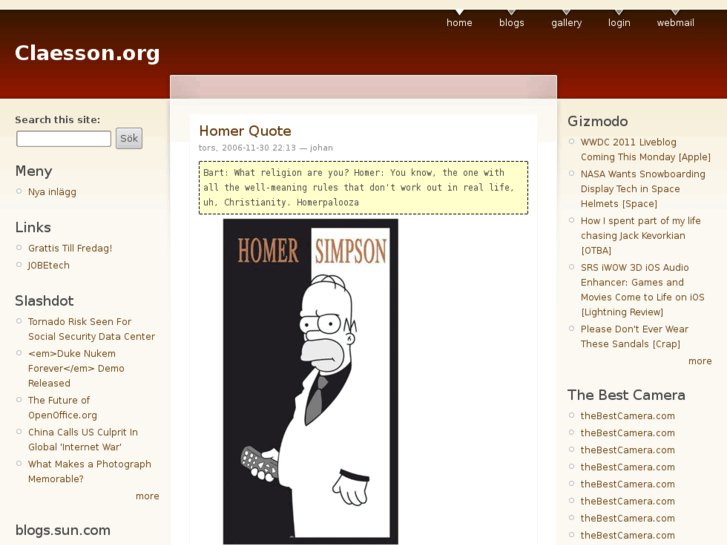Open the gallery tab

[566, 23]
